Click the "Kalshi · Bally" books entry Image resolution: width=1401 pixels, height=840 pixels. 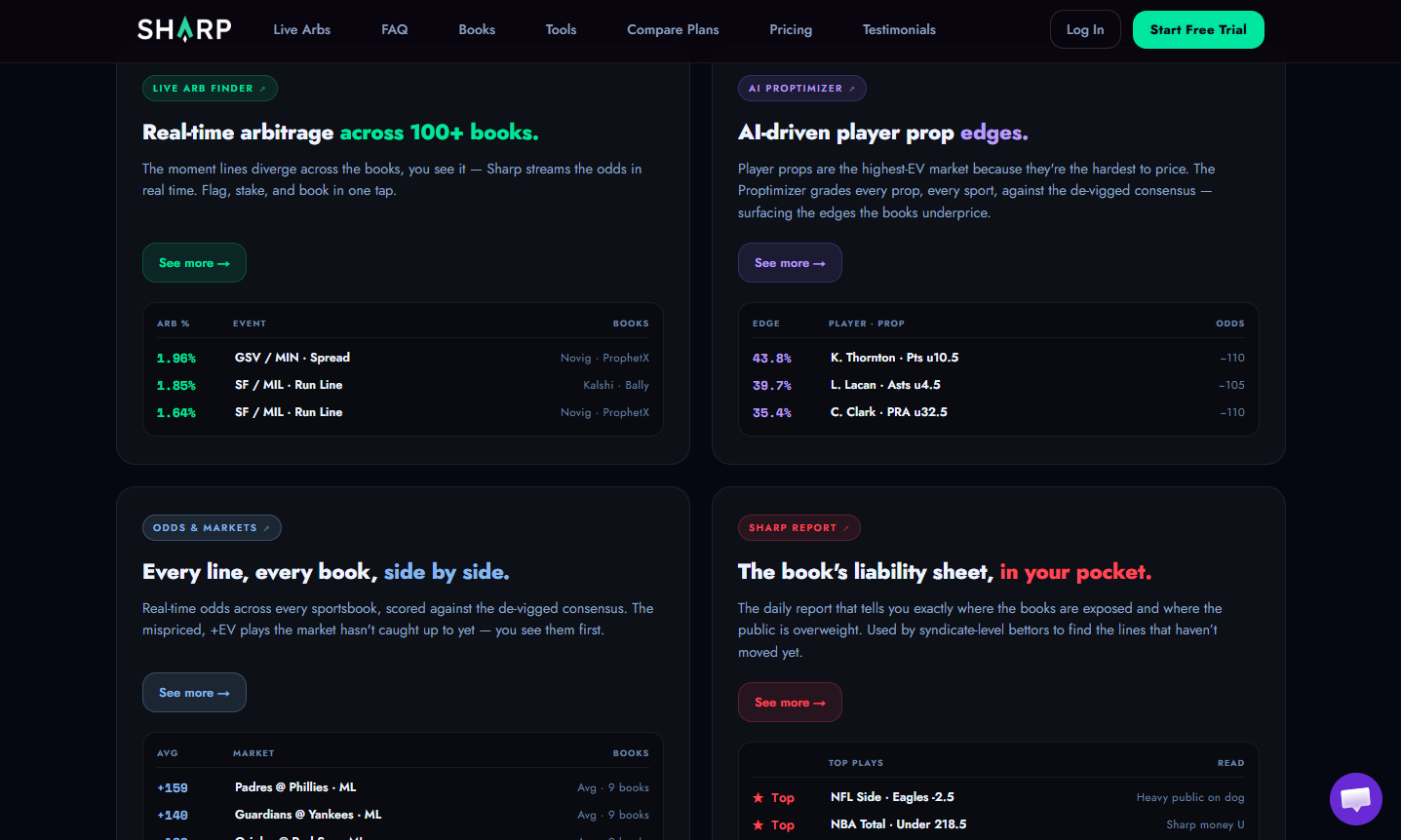point(616,385)
